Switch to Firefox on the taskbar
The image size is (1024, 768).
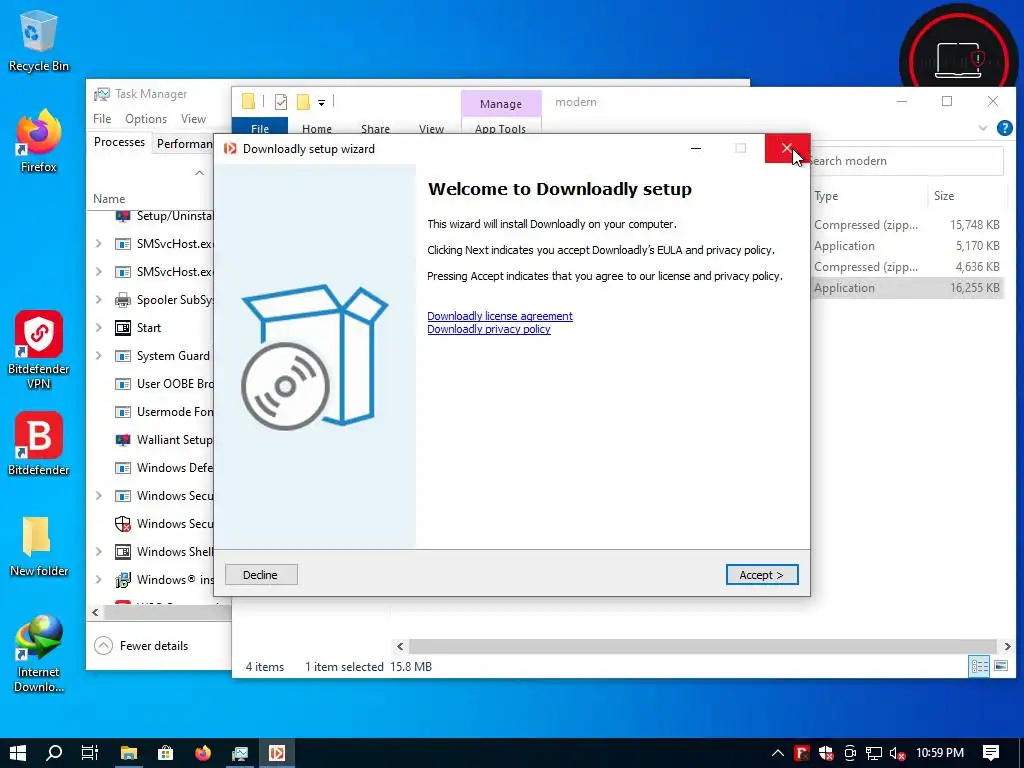[203, 753]
